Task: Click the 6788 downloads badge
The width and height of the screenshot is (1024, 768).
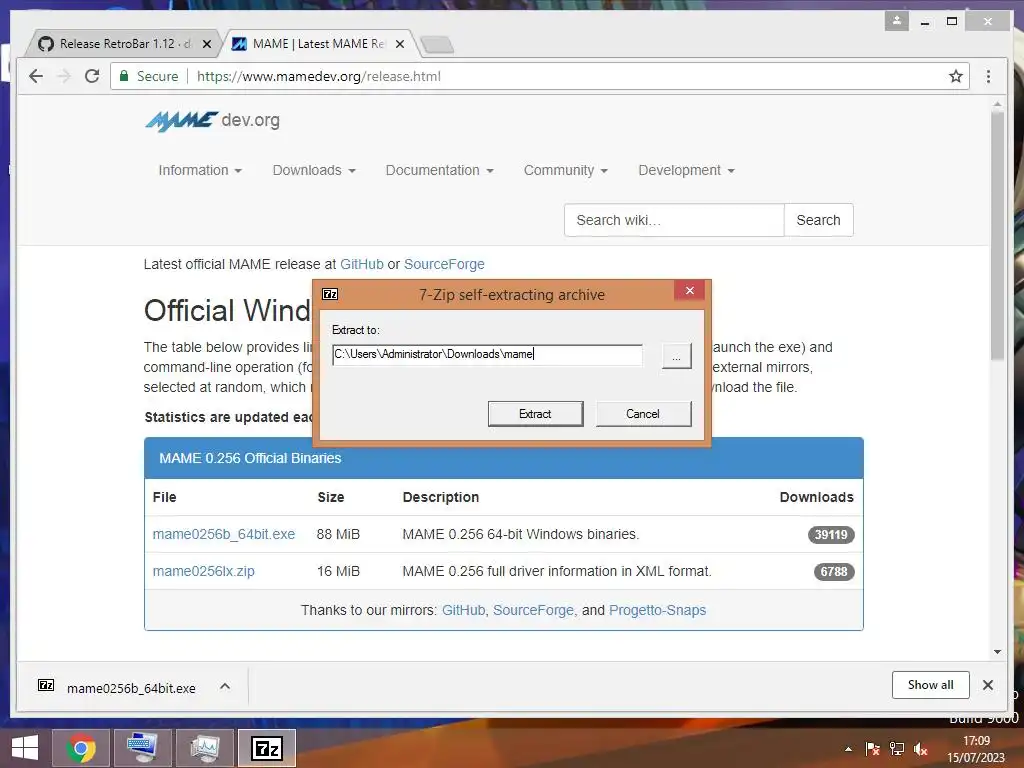Action: pyautogui.click(x=834, y=572)
